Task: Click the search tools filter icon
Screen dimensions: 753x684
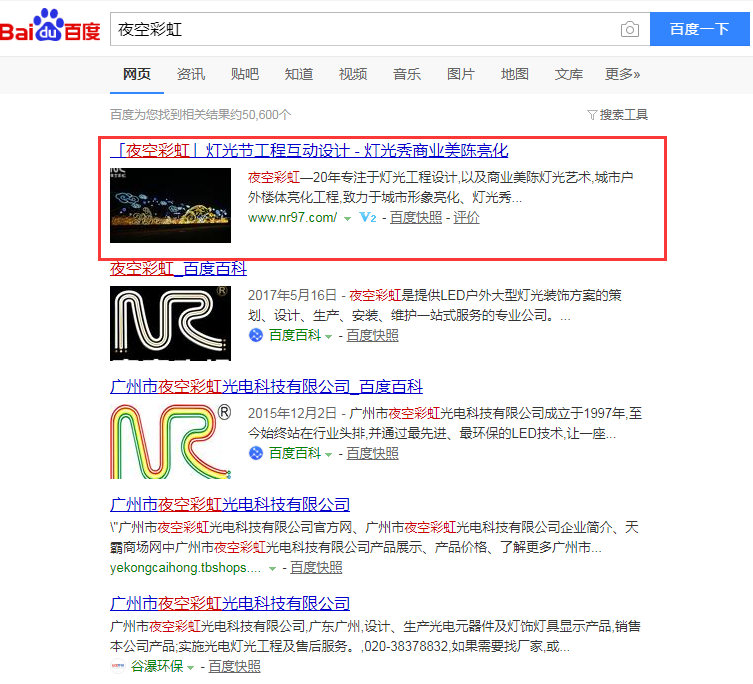Action: 592,115
